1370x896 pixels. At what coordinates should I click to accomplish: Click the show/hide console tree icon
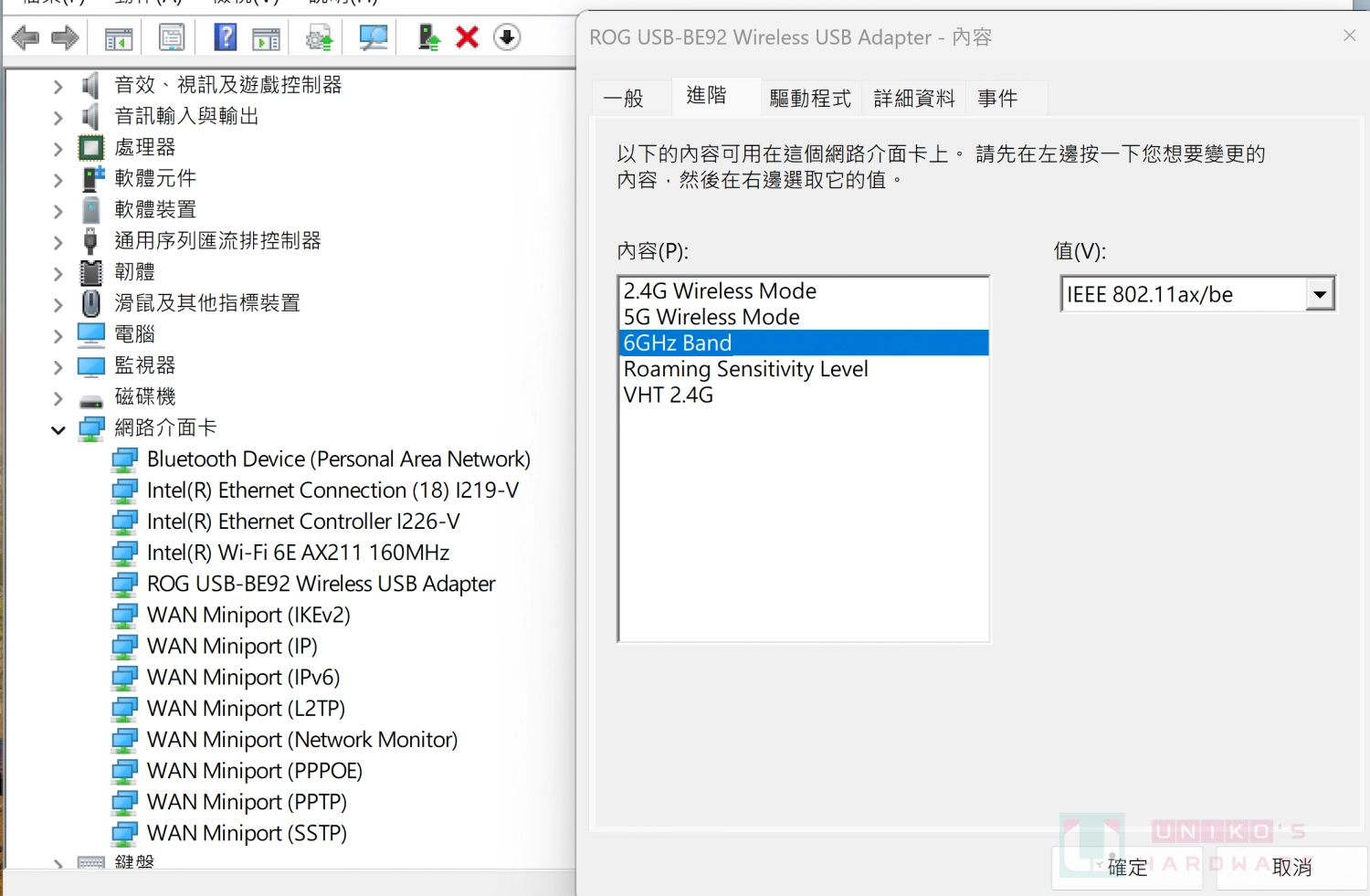pos(119,38)
